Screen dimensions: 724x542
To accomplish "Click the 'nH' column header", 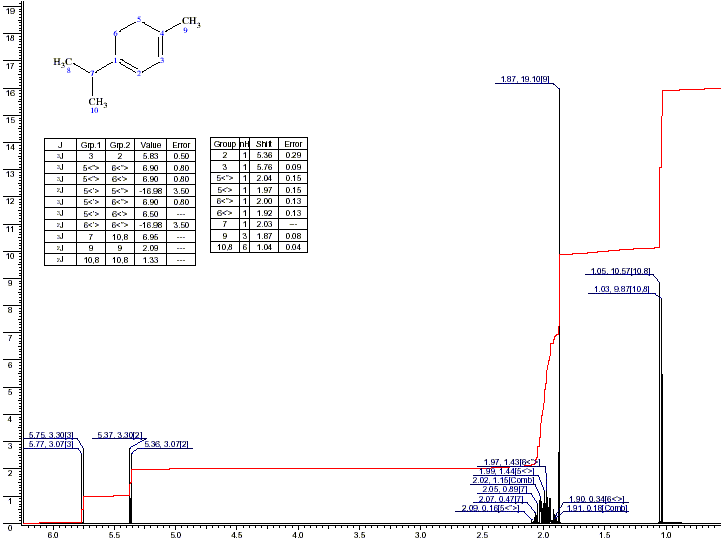I will pyautogui.click(x=244, y=144).
